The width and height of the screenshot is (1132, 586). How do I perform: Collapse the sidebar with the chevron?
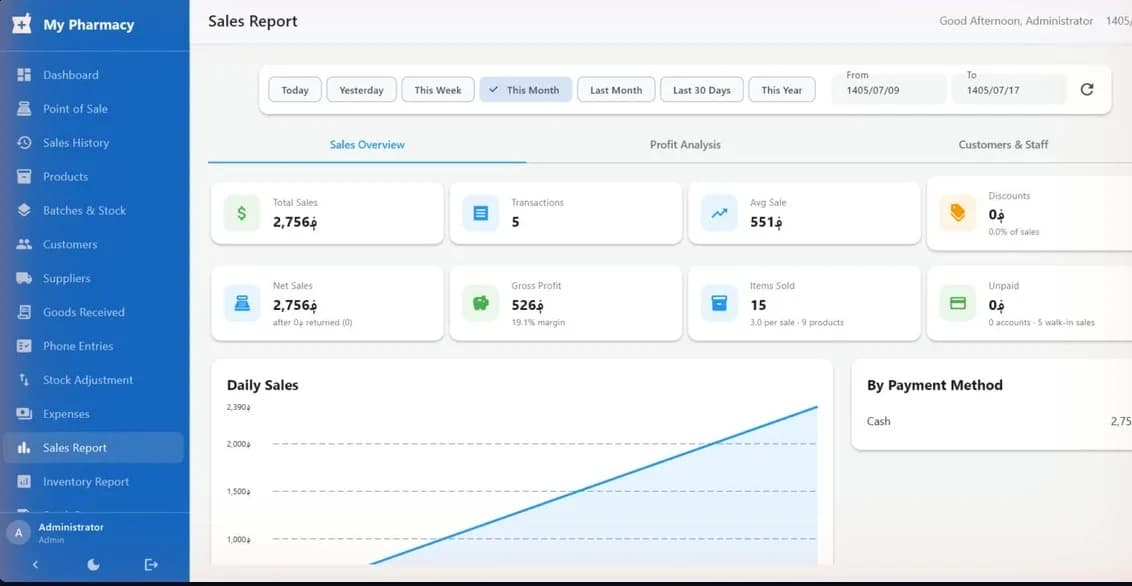[35, 564]
